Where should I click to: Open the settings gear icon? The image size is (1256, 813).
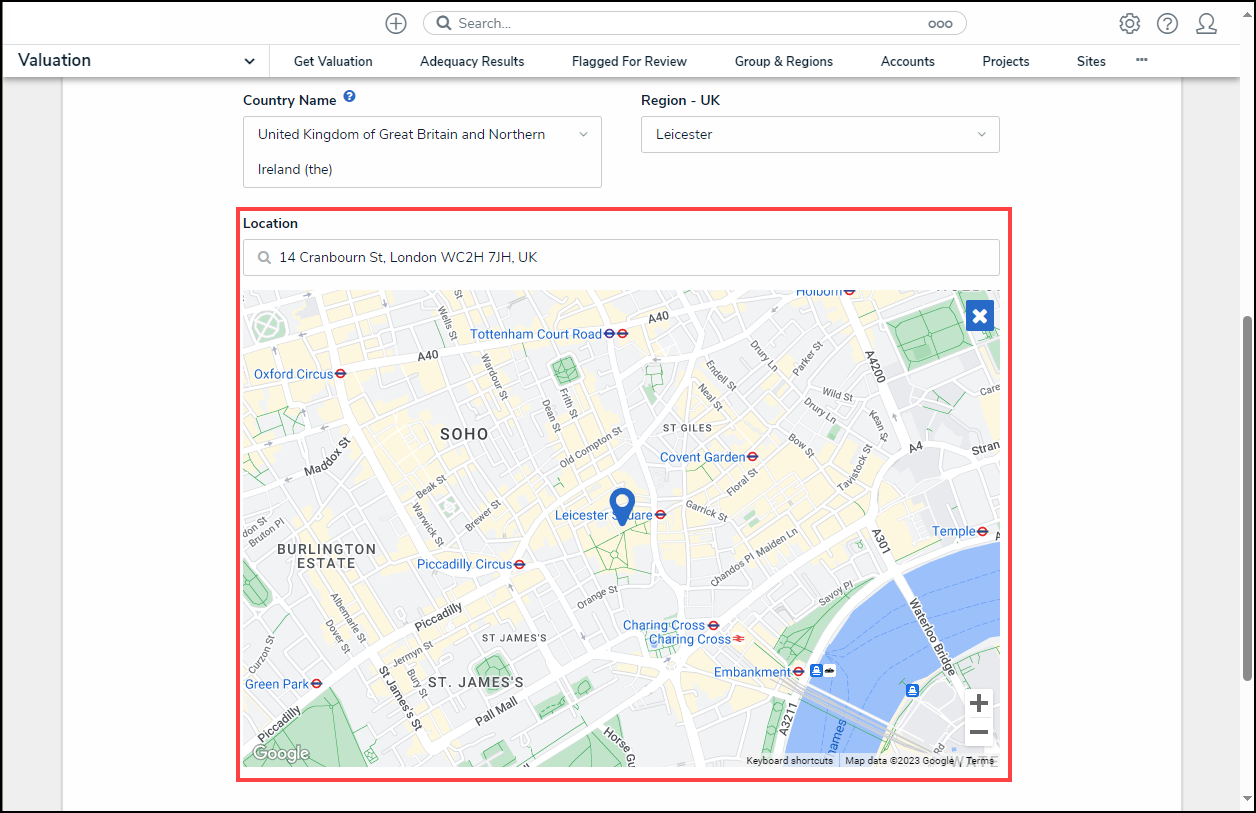1130,23
